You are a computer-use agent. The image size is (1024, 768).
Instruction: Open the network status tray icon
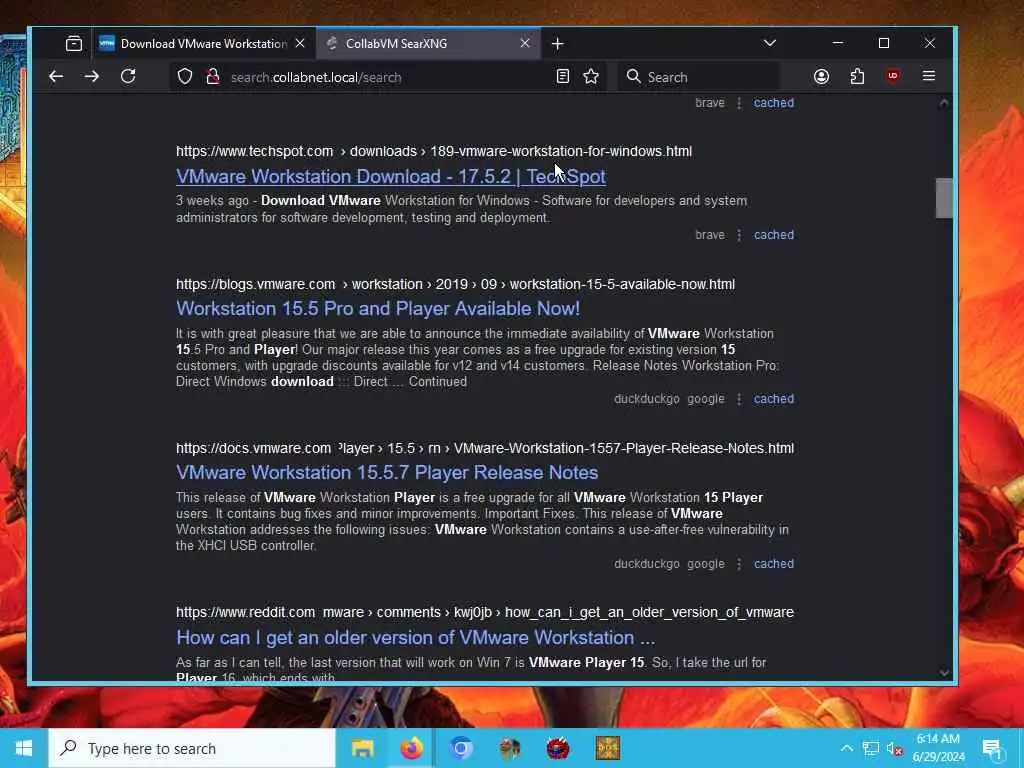pos(871,748)
